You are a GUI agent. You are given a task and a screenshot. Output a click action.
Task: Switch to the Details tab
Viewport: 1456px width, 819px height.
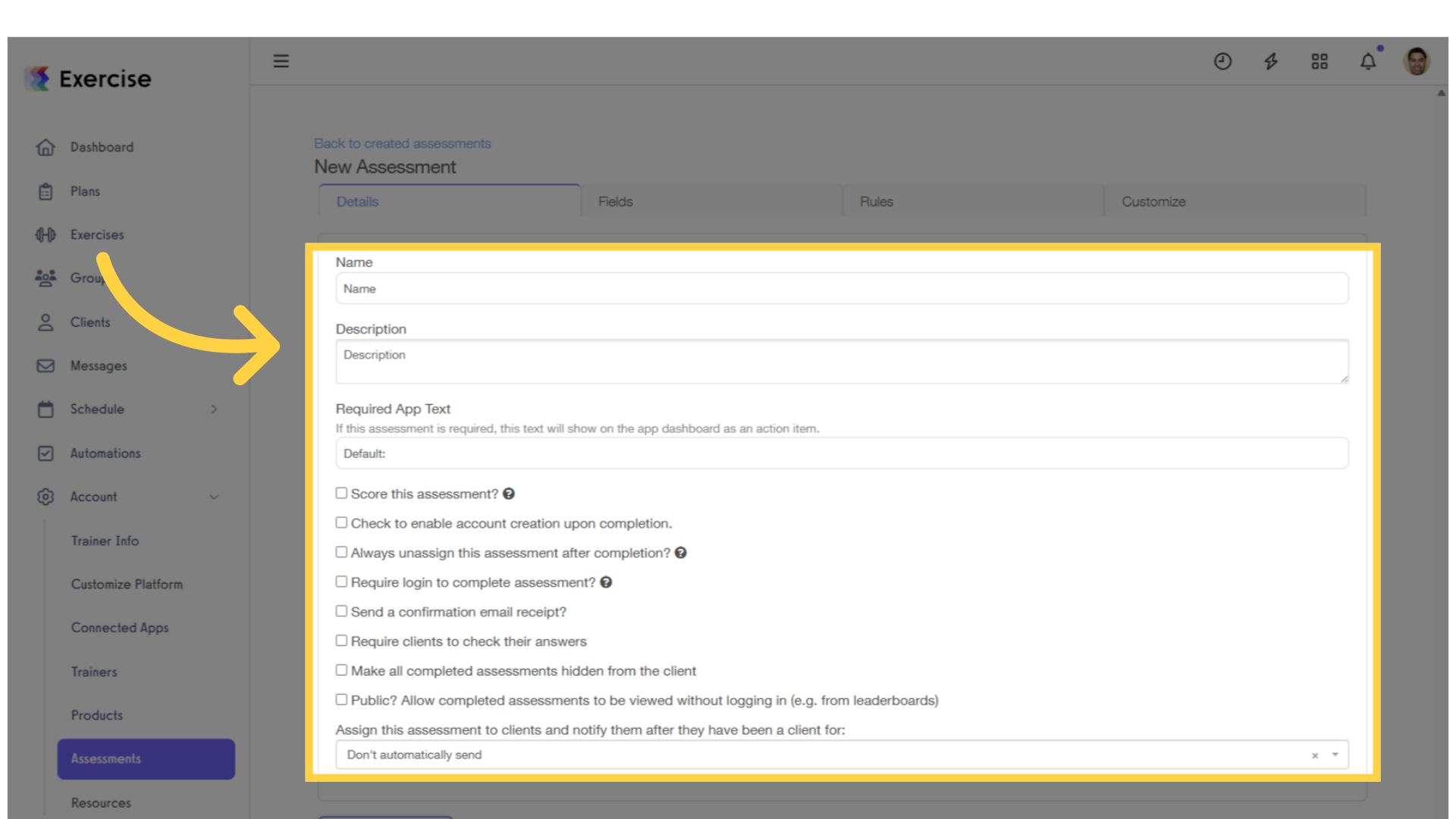(x=450, y=201)
